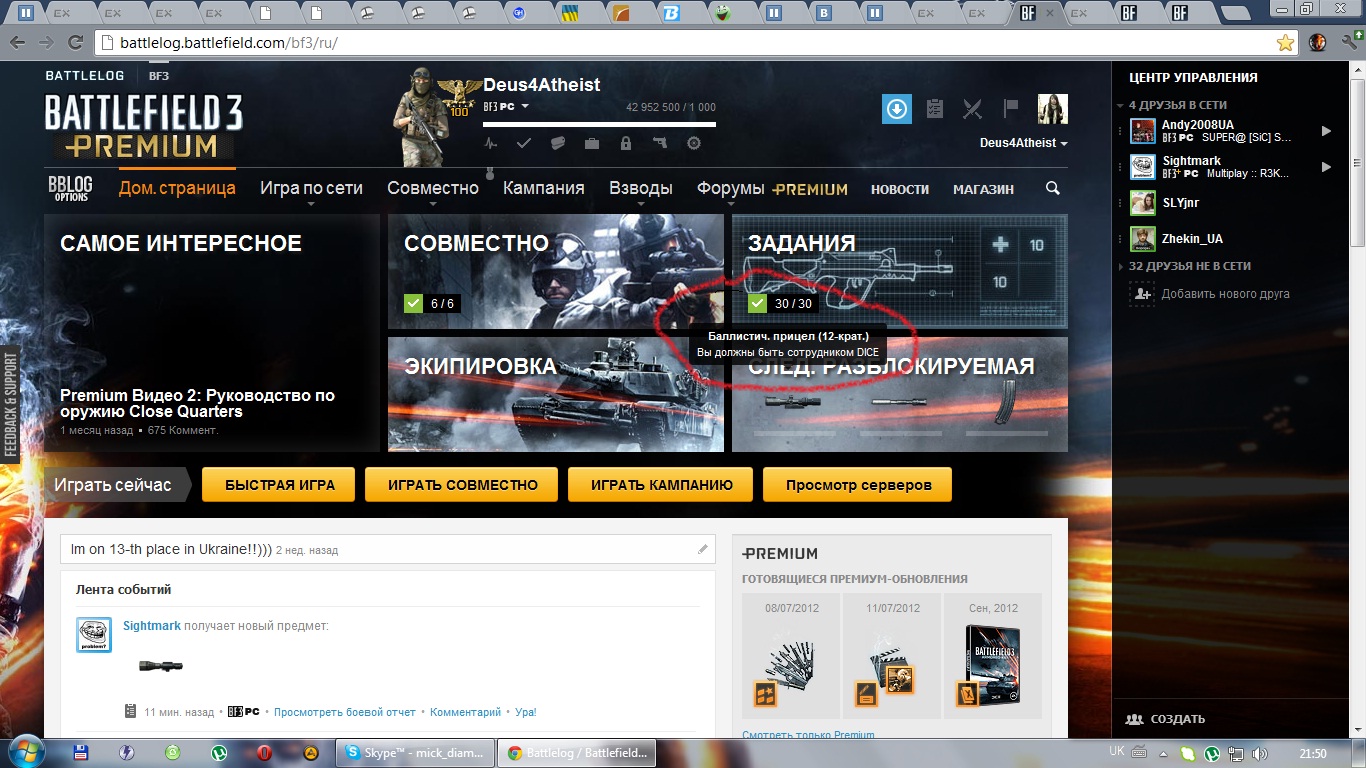The height and width of the screenshot is (768, 1366).
Task: Open СОЗДАТЬ group chat control
Action: [1166, 719]
